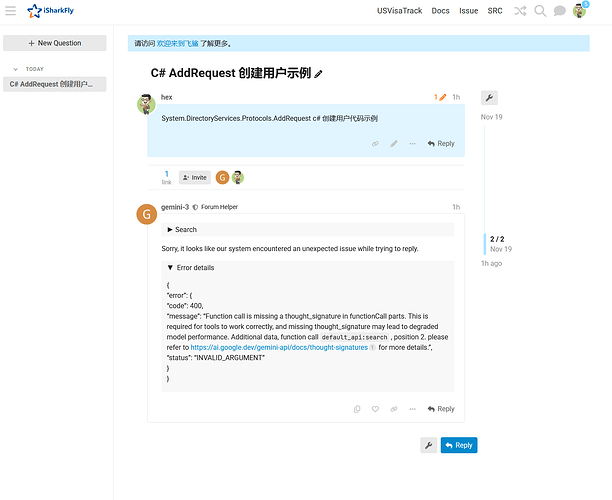Click the INVALID_ARGUMENT status text
The image size is (612, 500).
pyautogui.click(x=229, y=358)
